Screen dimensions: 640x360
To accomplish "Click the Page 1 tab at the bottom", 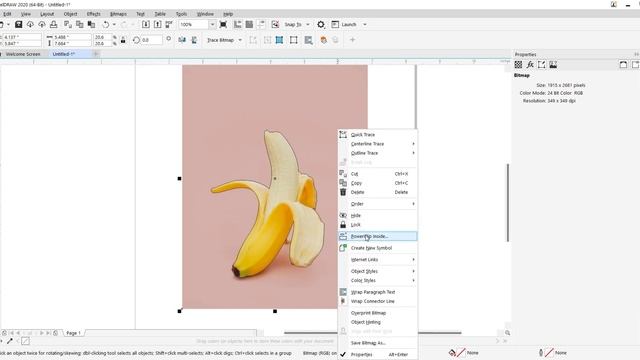I will (x=73, y=333).
